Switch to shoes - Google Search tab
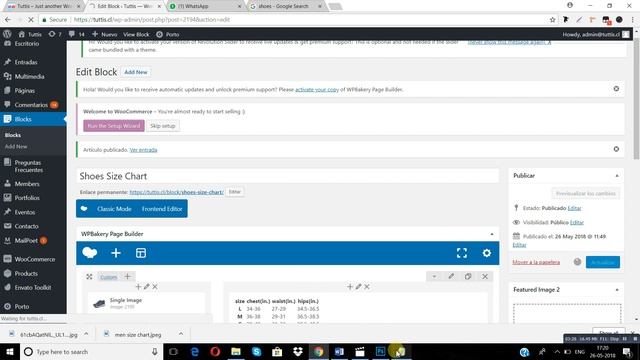The image size is (640, 360). 286,6
